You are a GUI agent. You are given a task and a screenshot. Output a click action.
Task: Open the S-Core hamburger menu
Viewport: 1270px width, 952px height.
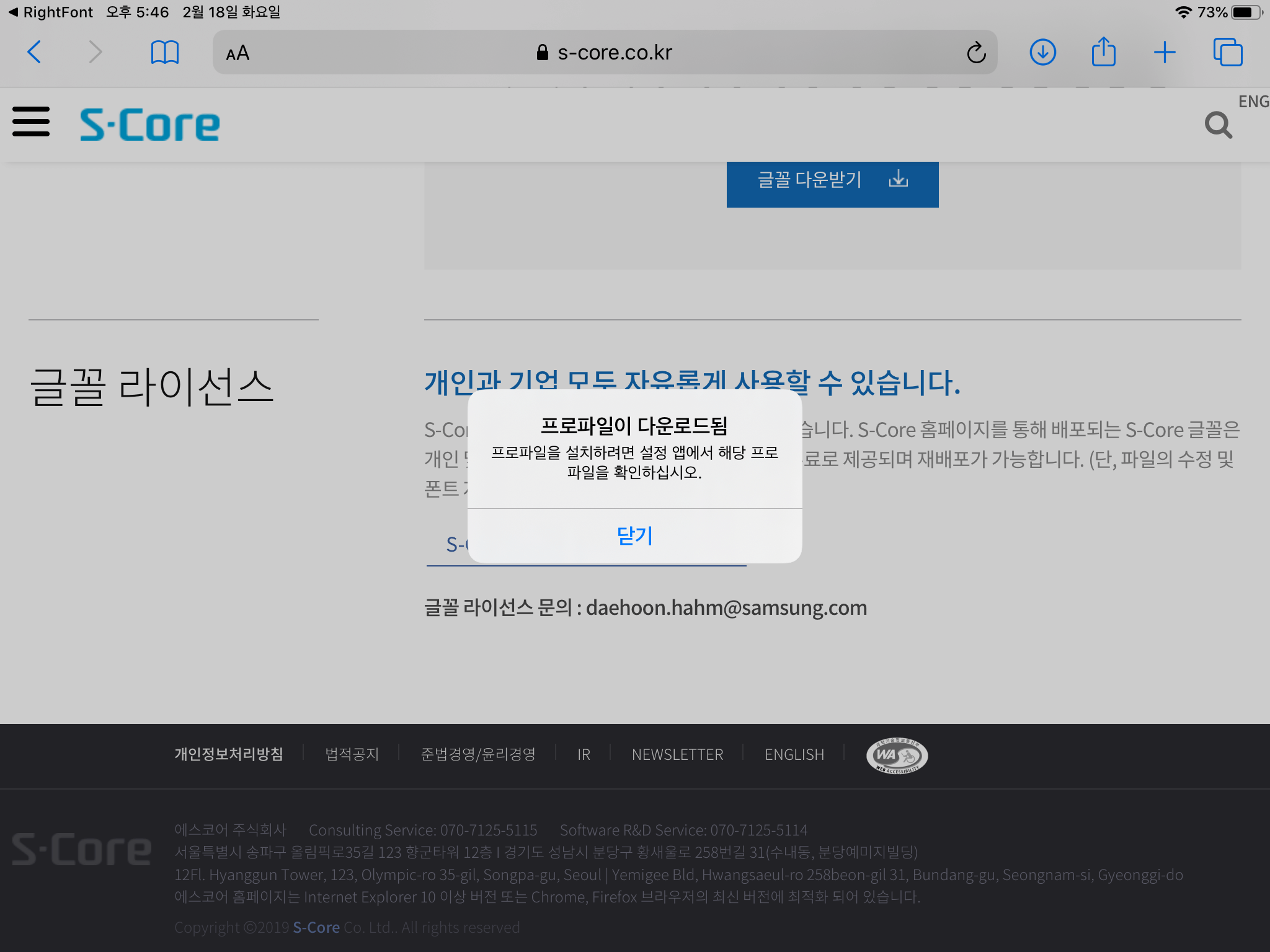coord(31,121)
